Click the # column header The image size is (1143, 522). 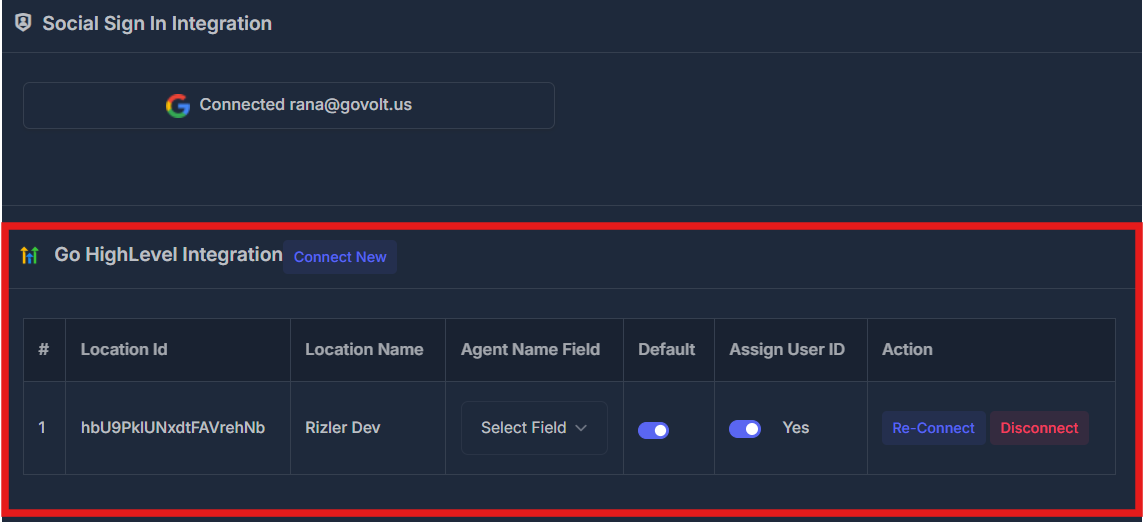click(x=44, y=349)
